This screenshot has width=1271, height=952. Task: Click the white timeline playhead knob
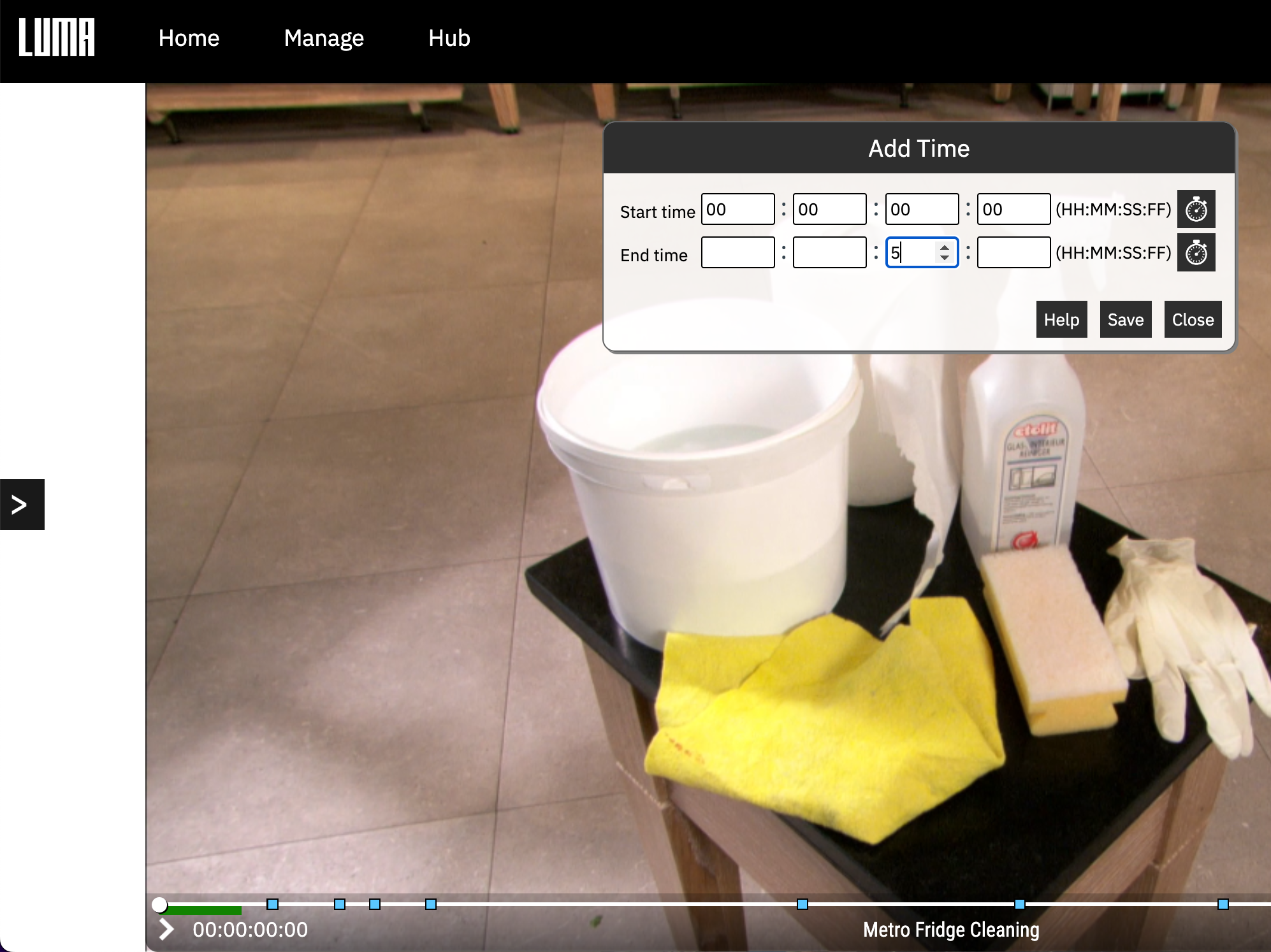(x=159, y=904)
